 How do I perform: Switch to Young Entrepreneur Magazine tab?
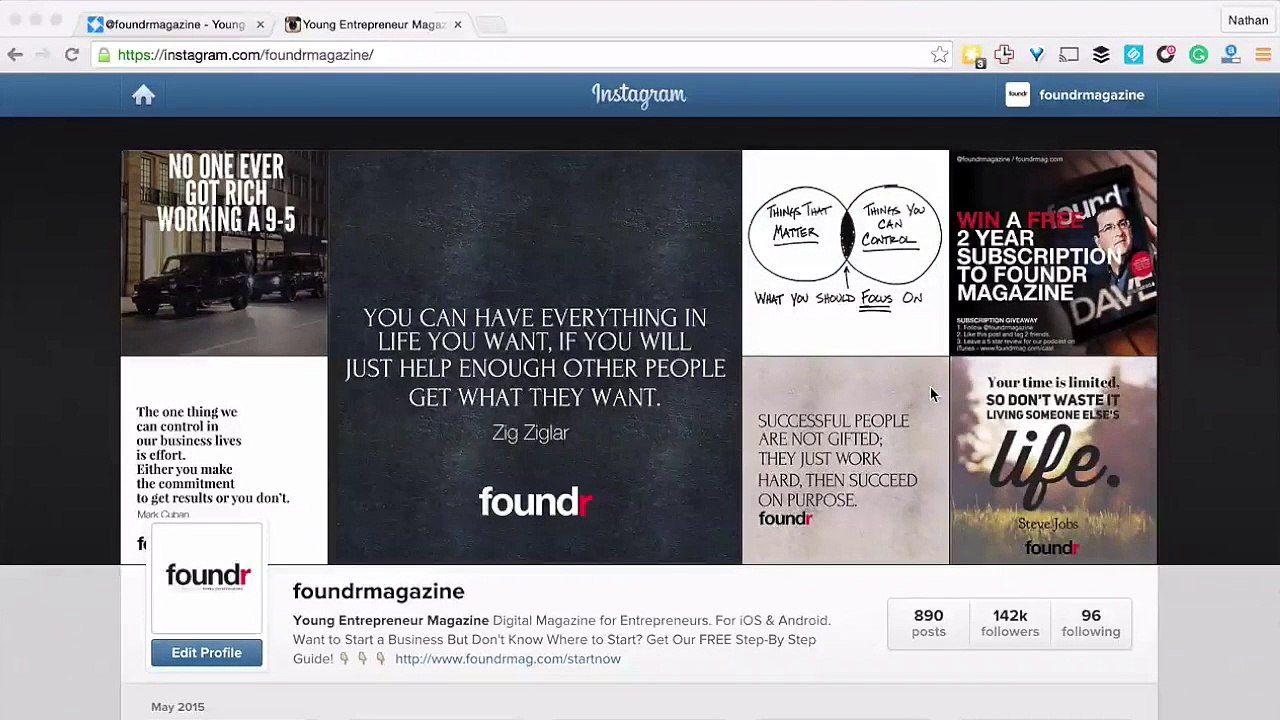372,24
